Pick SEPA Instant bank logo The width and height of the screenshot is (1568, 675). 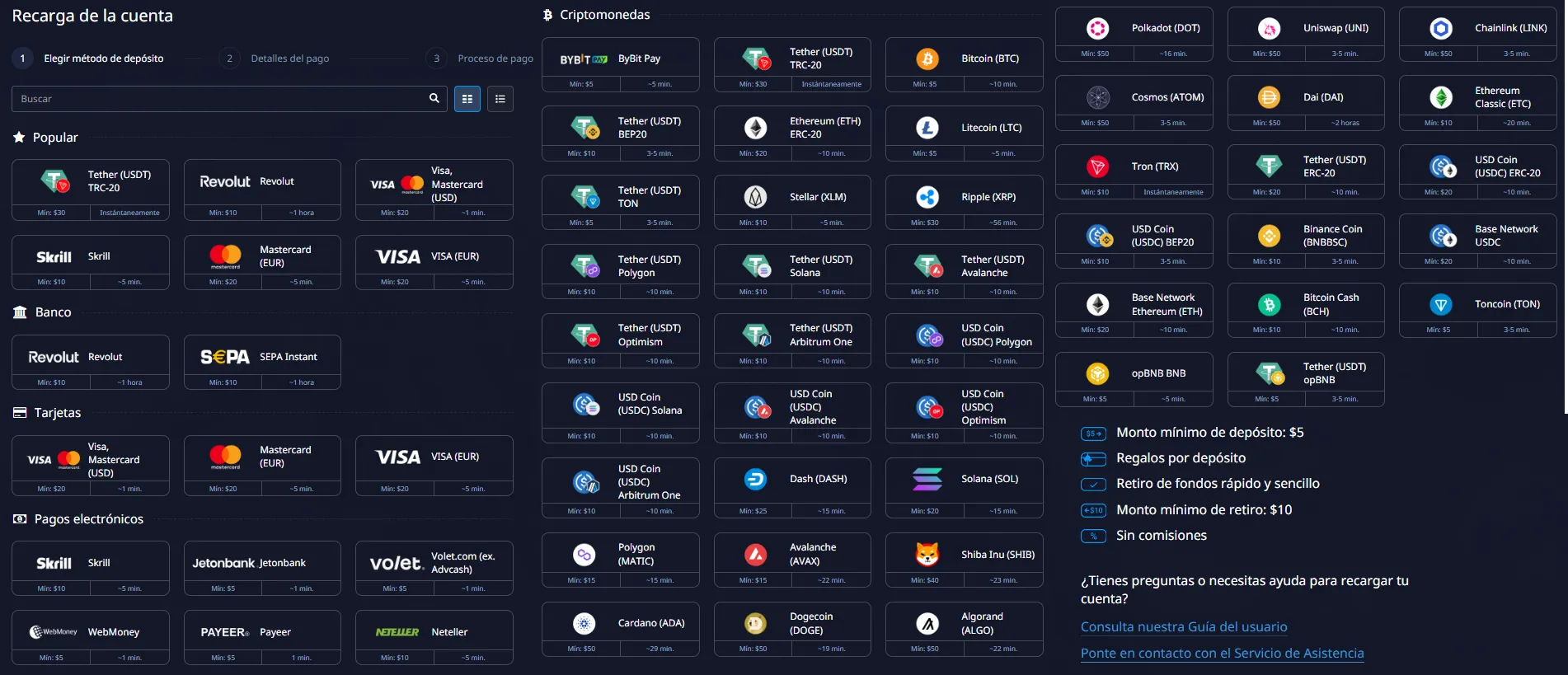225,357
